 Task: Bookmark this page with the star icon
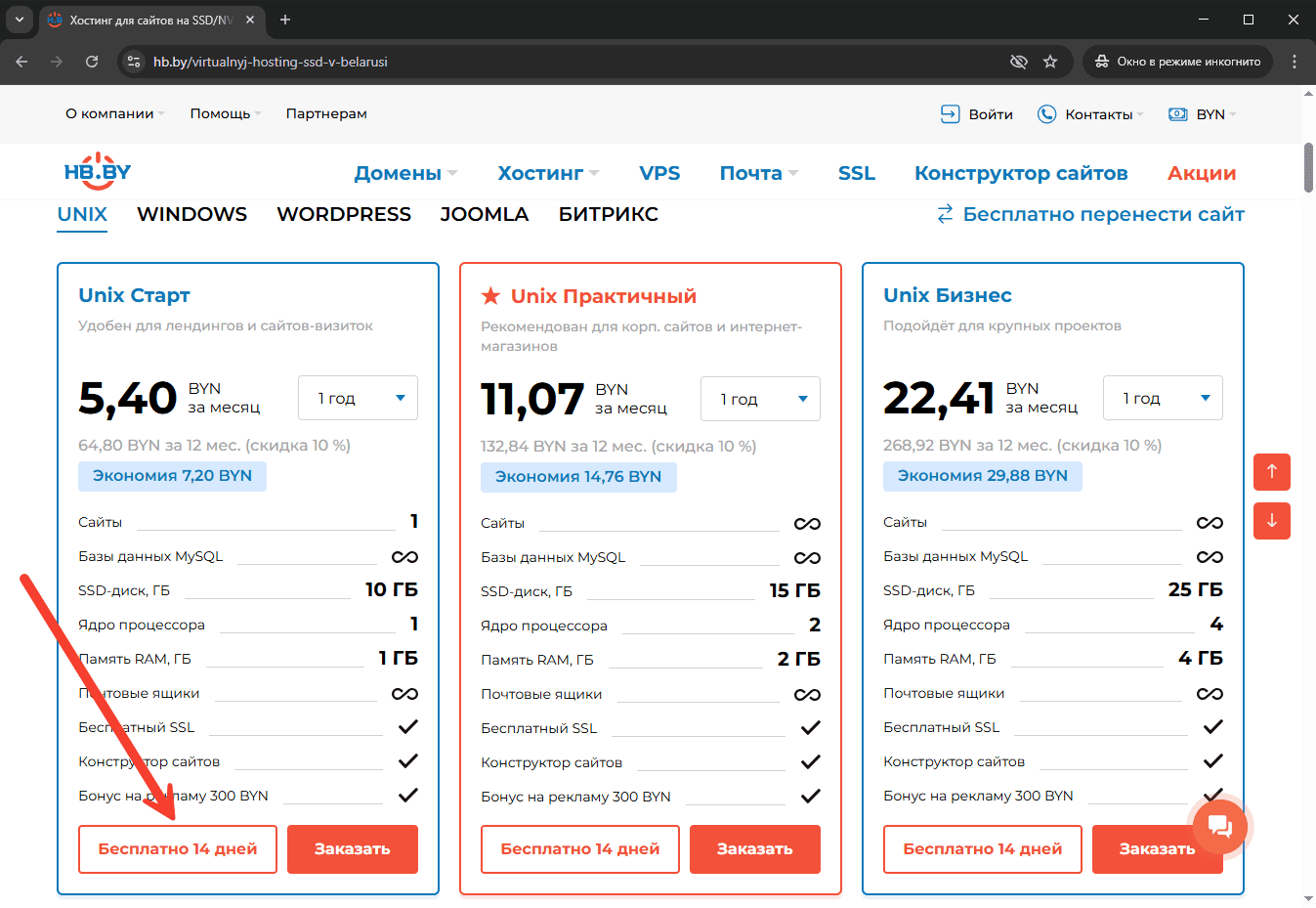tap(1050, 62)
